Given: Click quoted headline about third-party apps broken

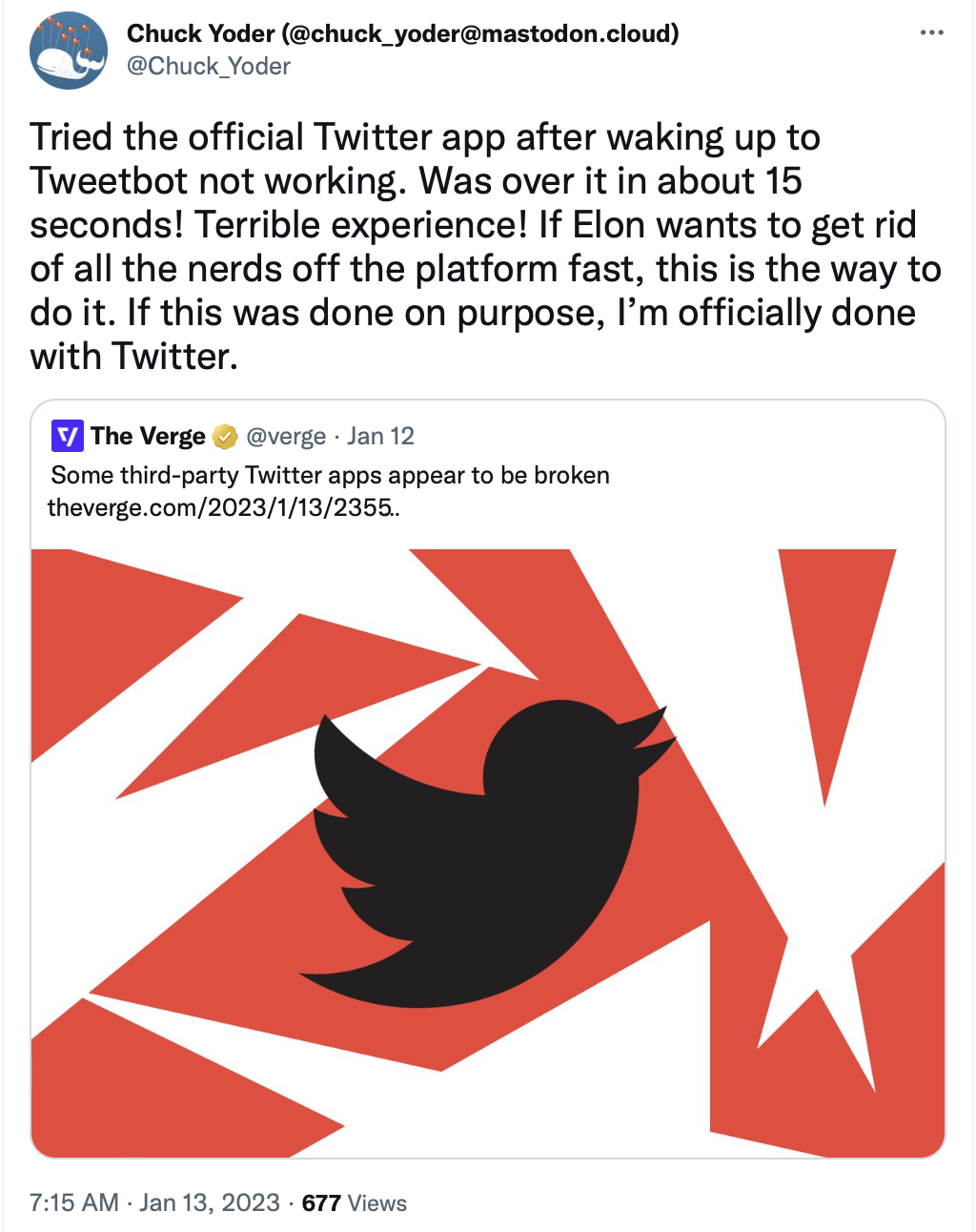Looking at the screenshot, I should (330, 475).
